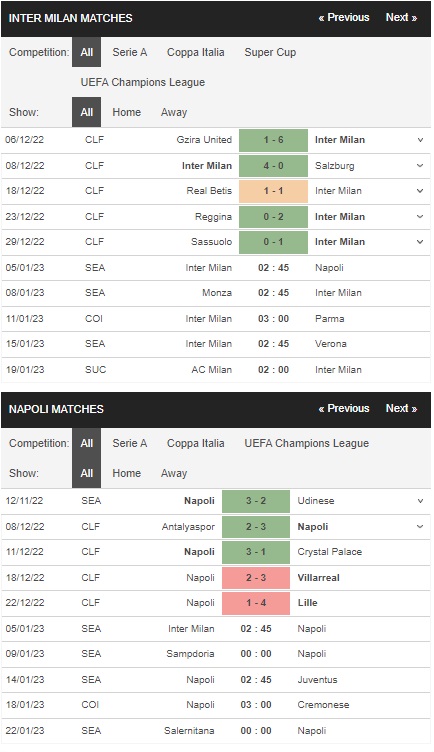434x752 pixels.
Task: Expand the Sassuolo match row chevron
Action: click(420, 242)
